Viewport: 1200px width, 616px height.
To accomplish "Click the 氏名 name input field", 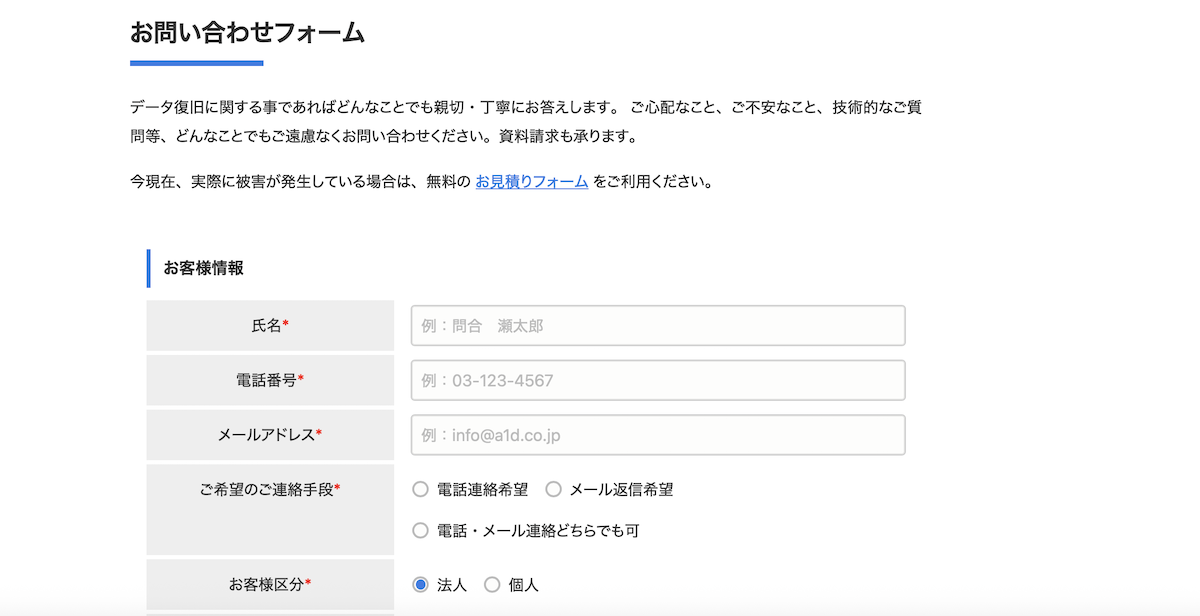I will (657, 326).
